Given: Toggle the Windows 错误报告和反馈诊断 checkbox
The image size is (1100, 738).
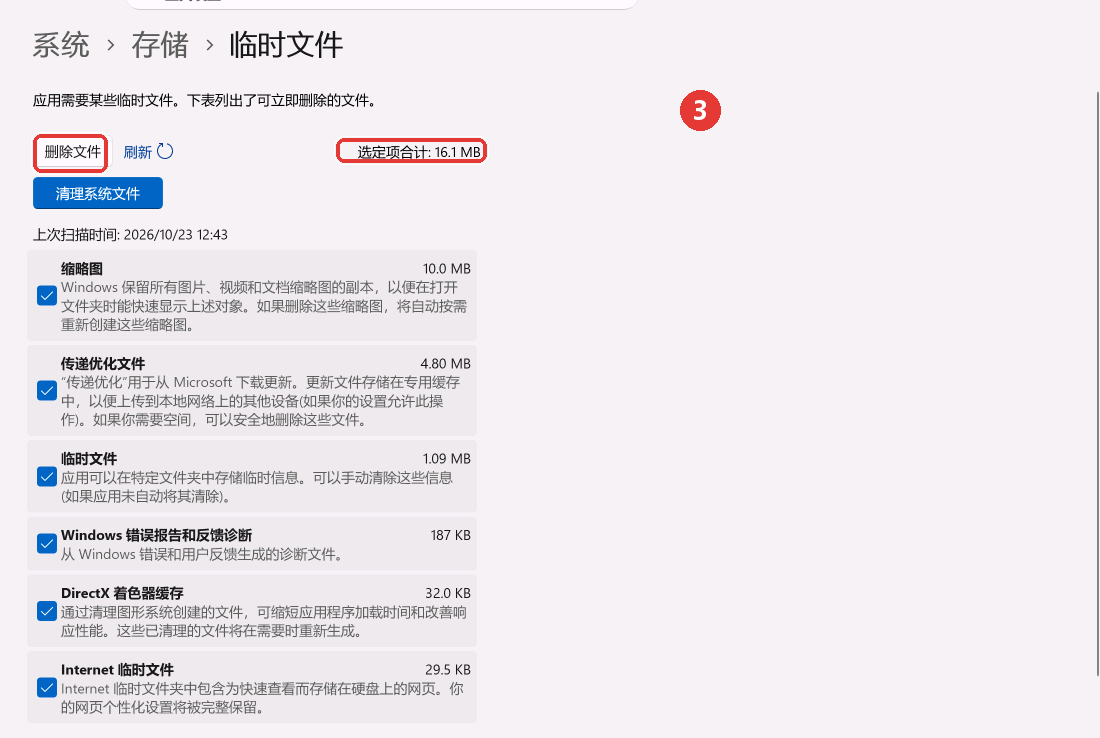Looking at the screenshot, I should pyautogui.click(x=47, y=544).
